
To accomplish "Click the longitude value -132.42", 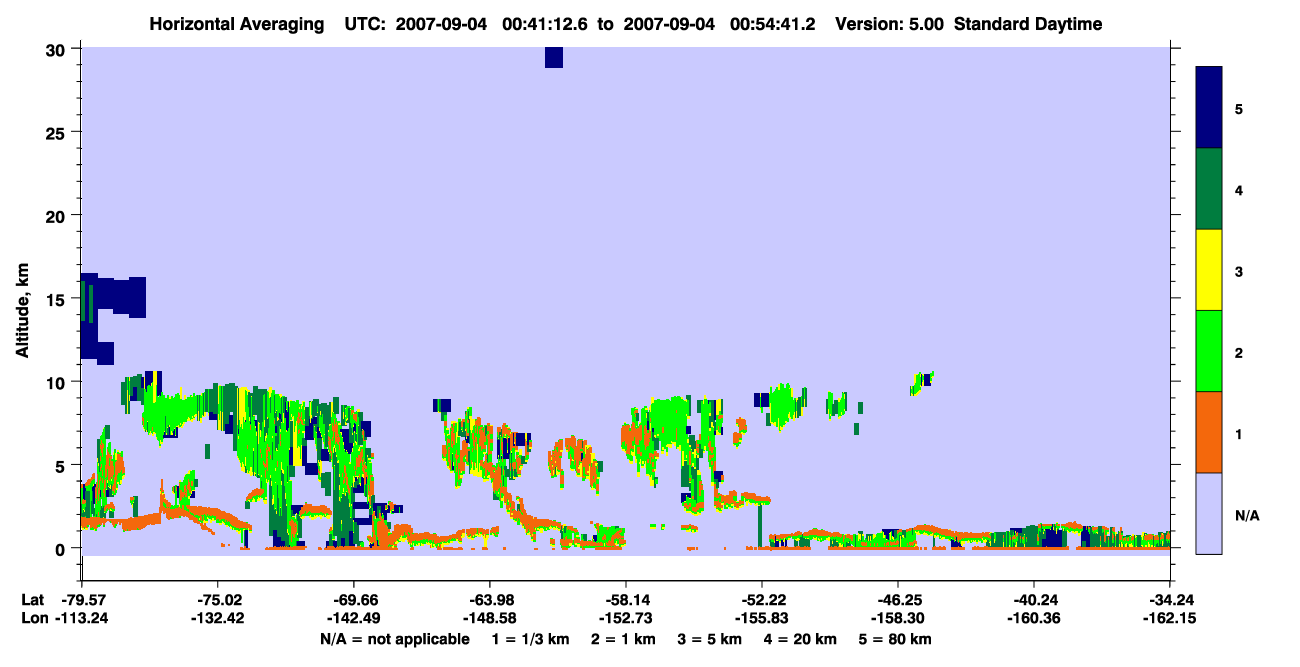I will click(x=217, y=618).
